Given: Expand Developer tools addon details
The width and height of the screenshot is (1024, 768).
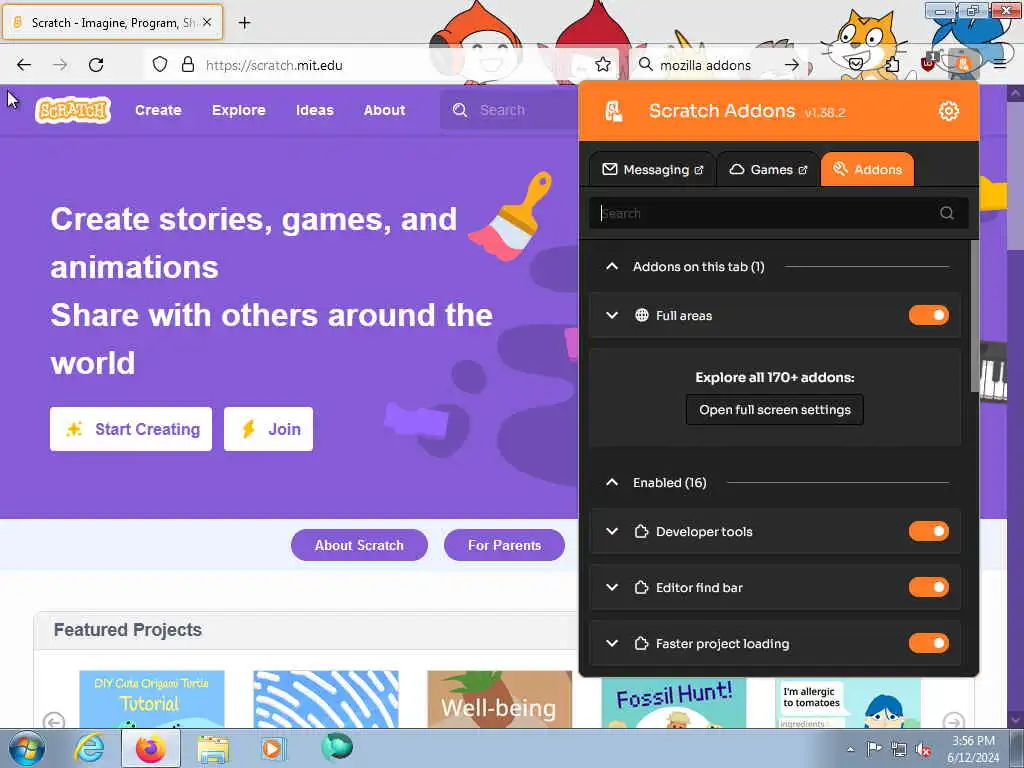Looking at the screenshot, I should [x=612, y=532].
